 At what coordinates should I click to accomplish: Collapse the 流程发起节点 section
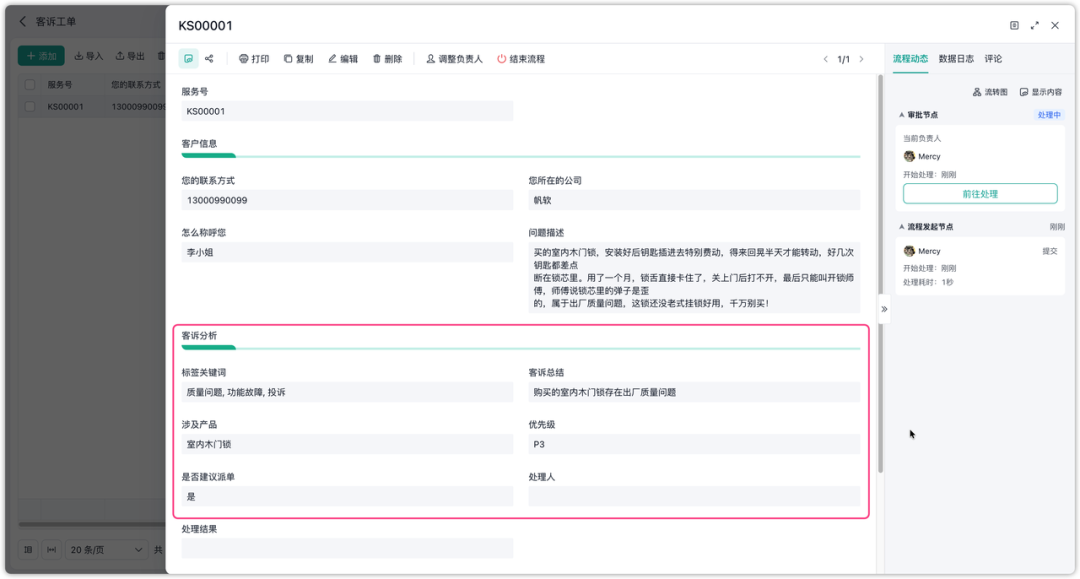pyautogui.click(x=902, y=227)
